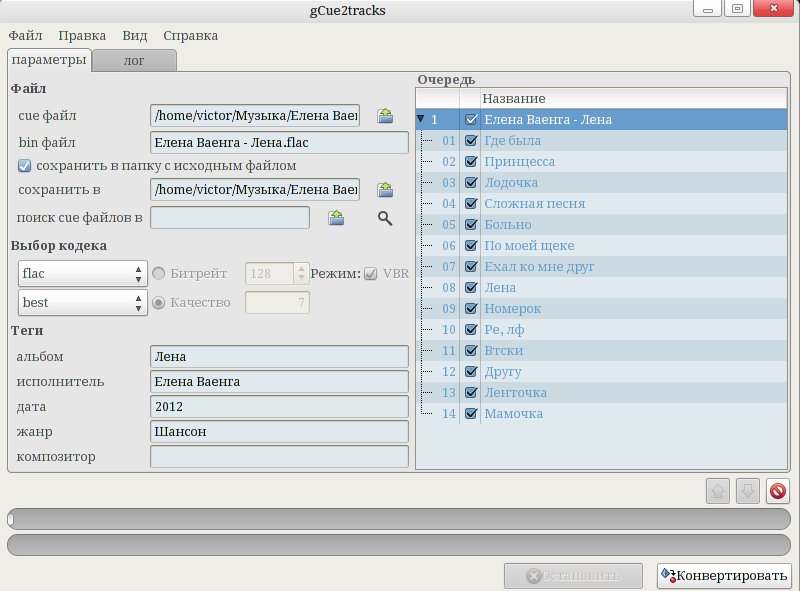Switch to the параметры tab
This screenshot has height=591, width=800.
(x=49, y=60)
